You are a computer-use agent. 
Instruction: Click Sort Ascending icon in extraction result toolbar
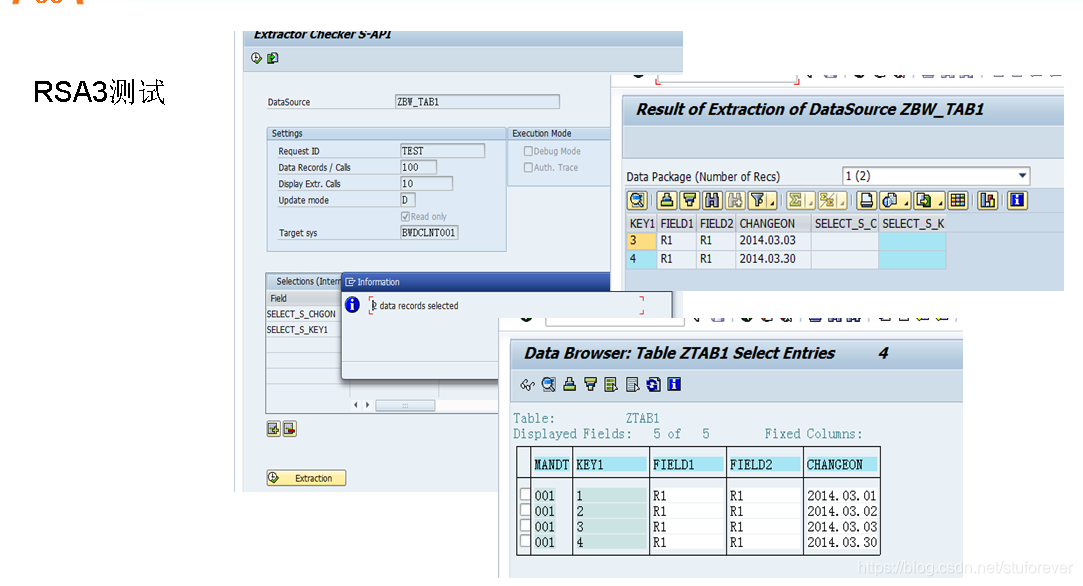point(667,200)
